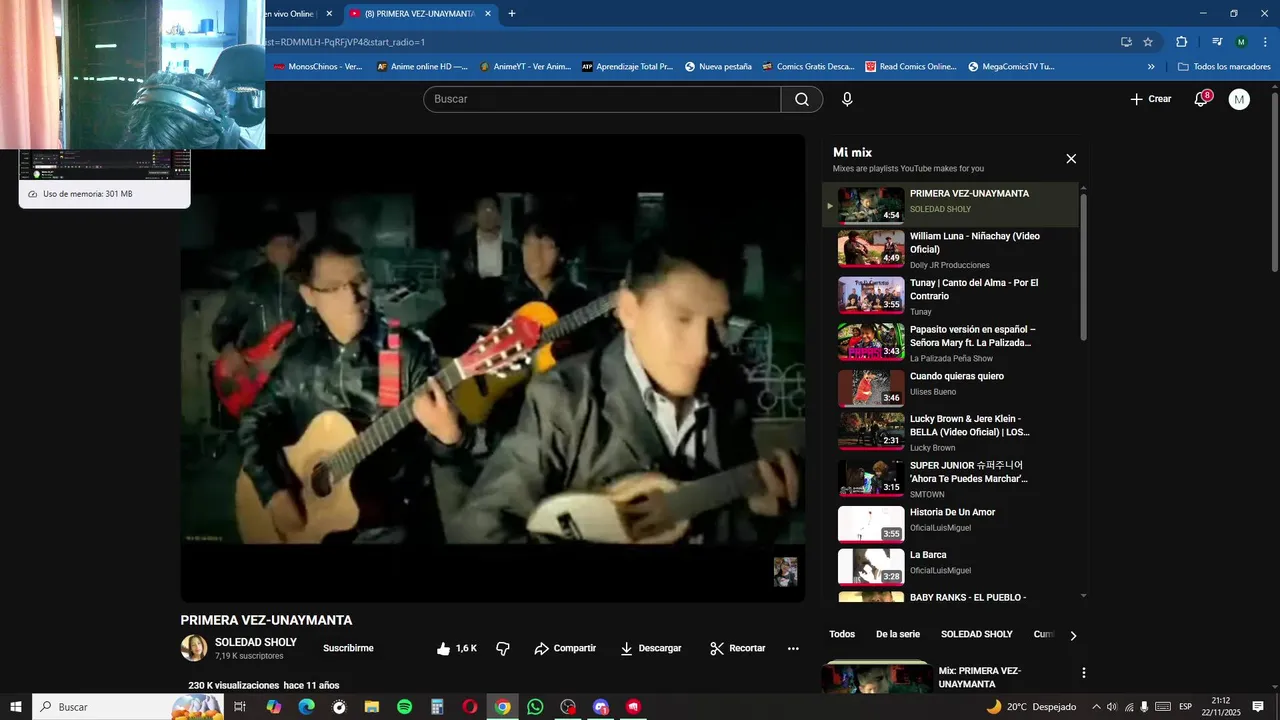Select Lucky Brown & Jere Klein - BELLA
Viewport: 1280px width, 720px height.
(x=951, y=433)
